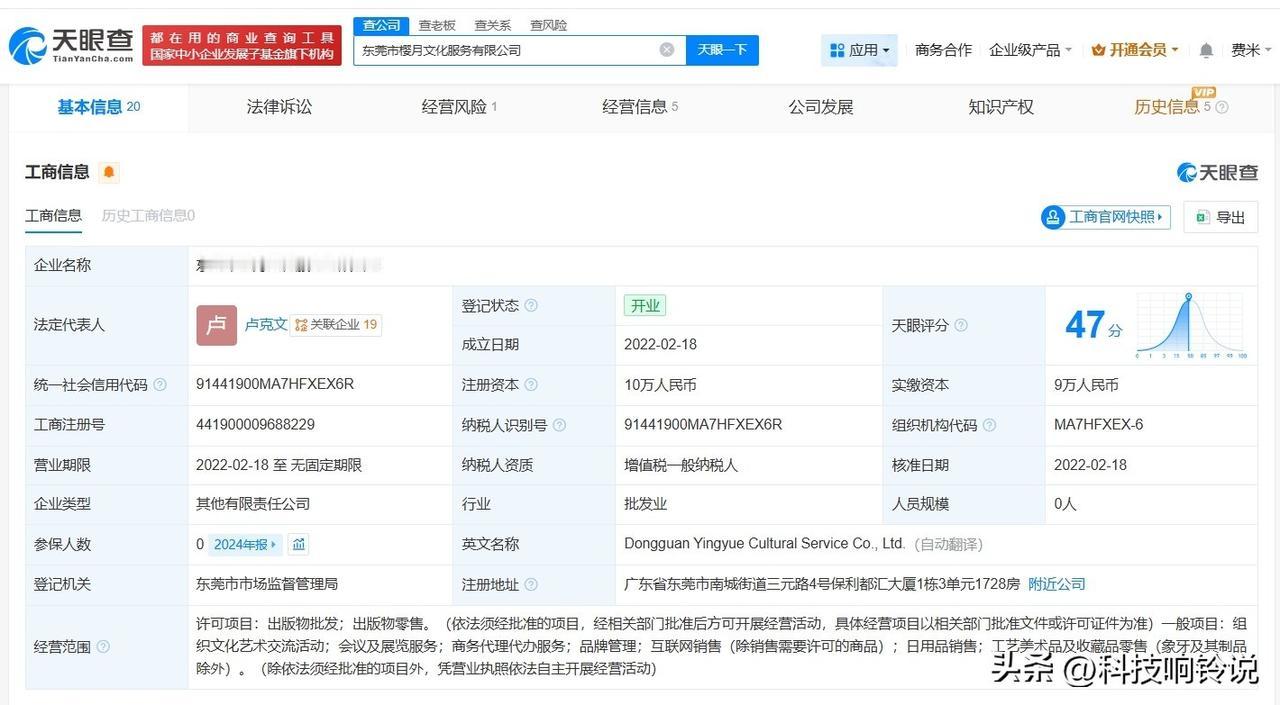Click help icon next to 登记状态
Screen dimensions: 1280x705
531,306
